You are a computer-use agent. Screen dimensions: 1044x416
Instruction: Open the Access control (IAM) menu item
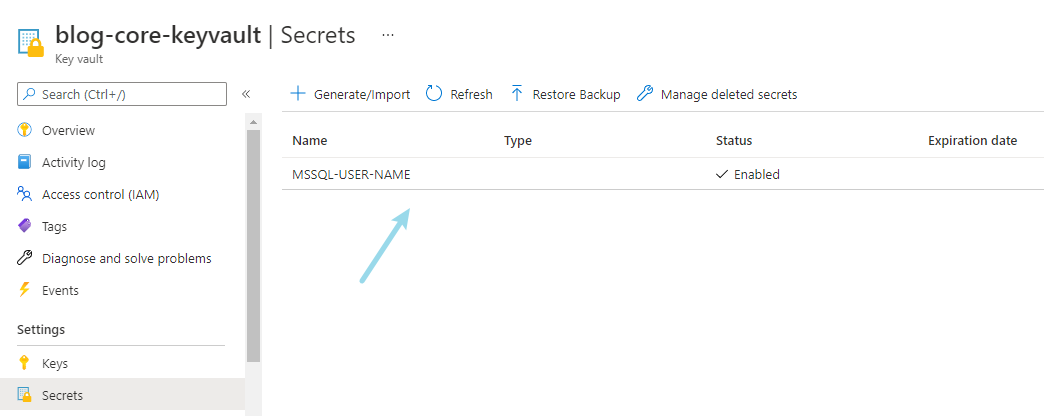[100, 195]
